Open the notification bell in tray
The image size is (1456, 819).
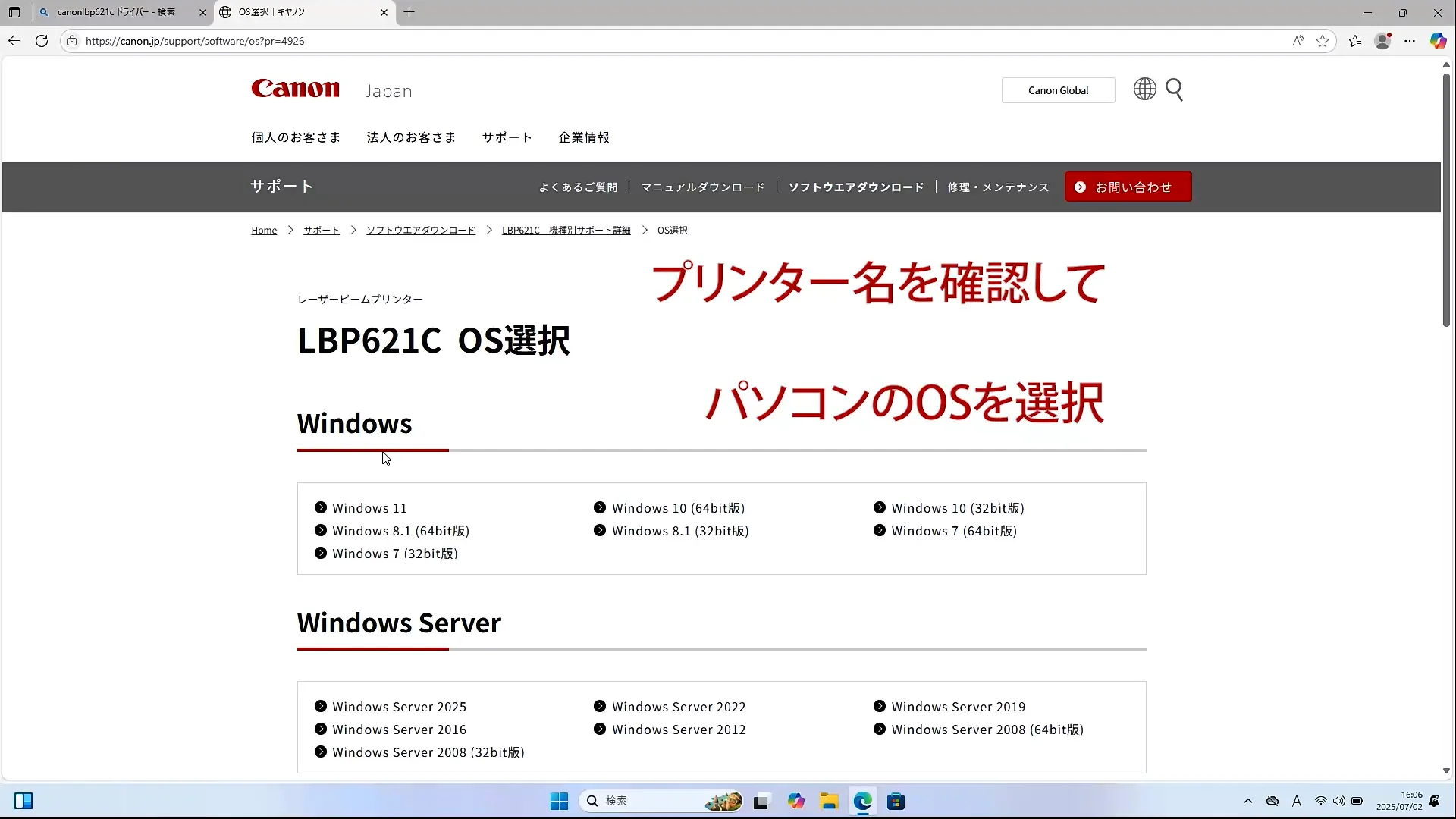[x=1435, y=802]
